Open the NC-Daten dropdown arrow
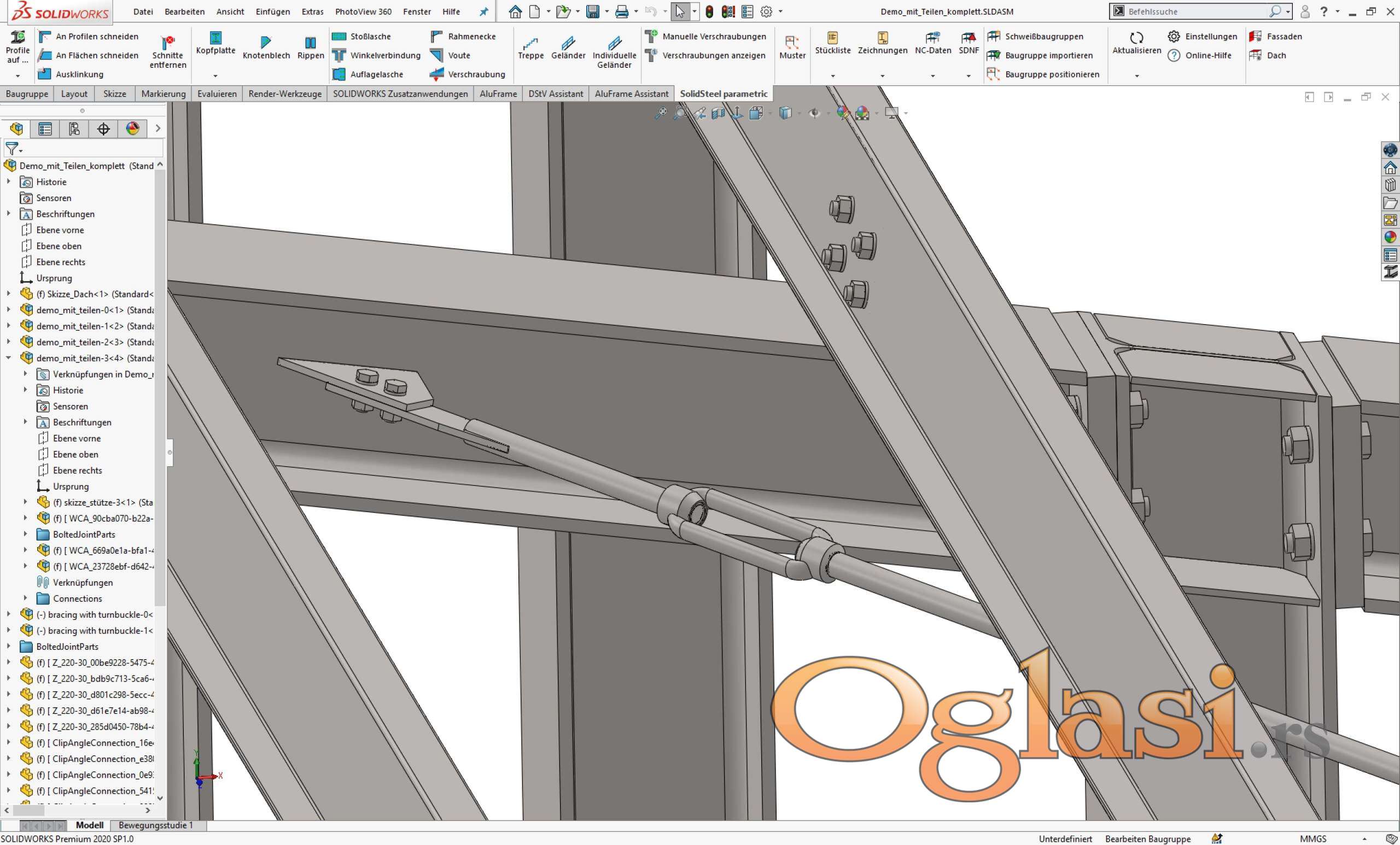1400x845 pixels. coord(932,75)
